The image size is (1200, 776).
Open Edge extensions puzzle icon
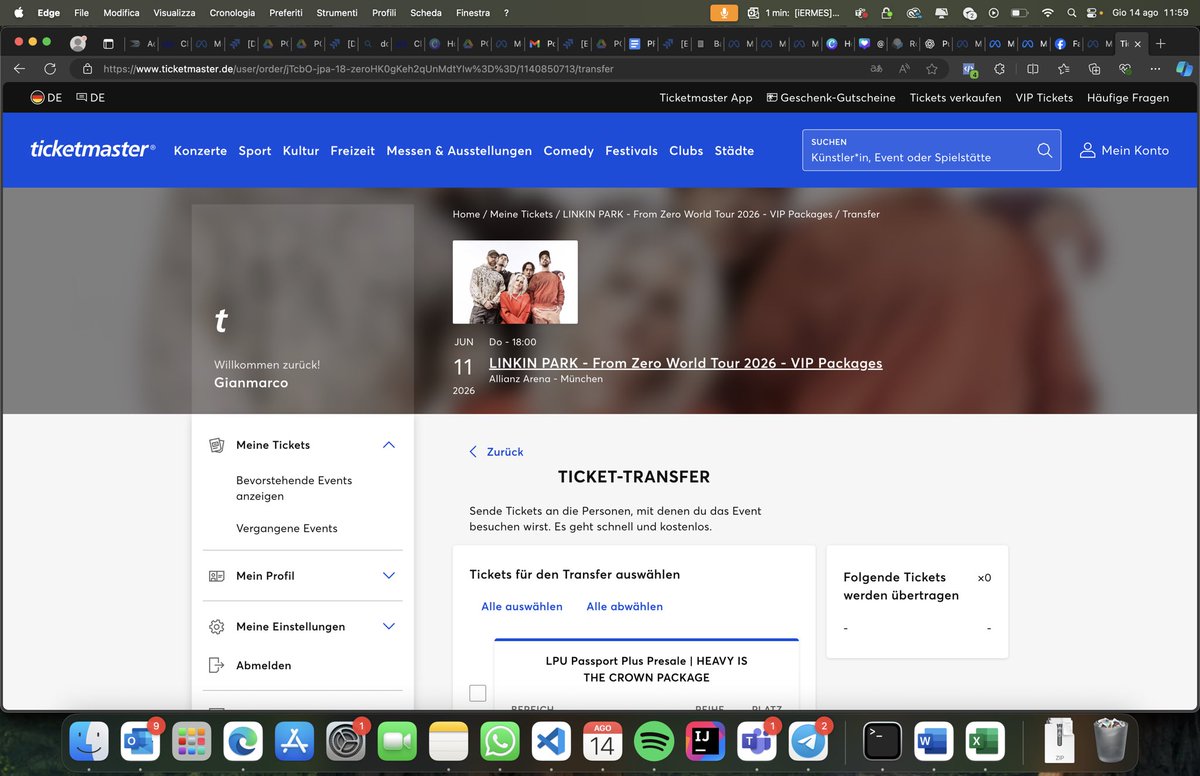999,69
